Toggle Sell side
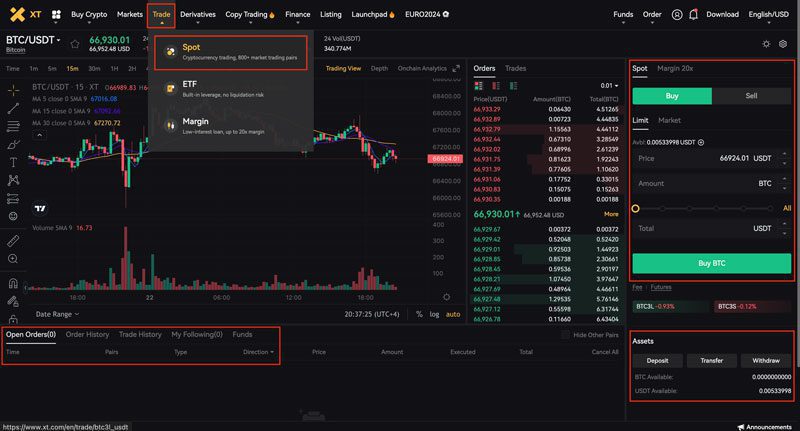The image size is (800, 431). tap(752, 96)
